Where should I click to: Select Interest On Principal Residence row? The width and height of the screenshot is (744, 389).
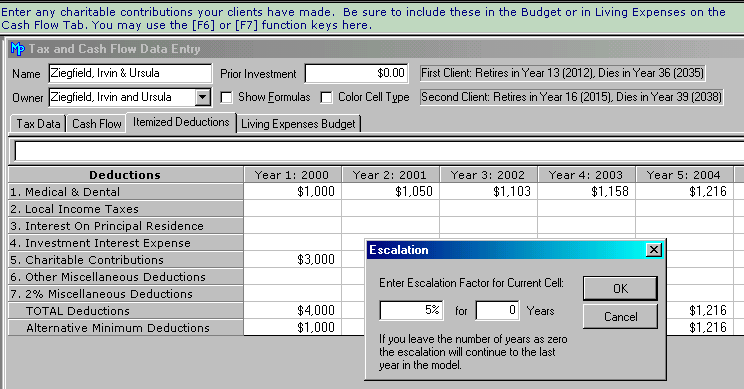pos(126,226)
